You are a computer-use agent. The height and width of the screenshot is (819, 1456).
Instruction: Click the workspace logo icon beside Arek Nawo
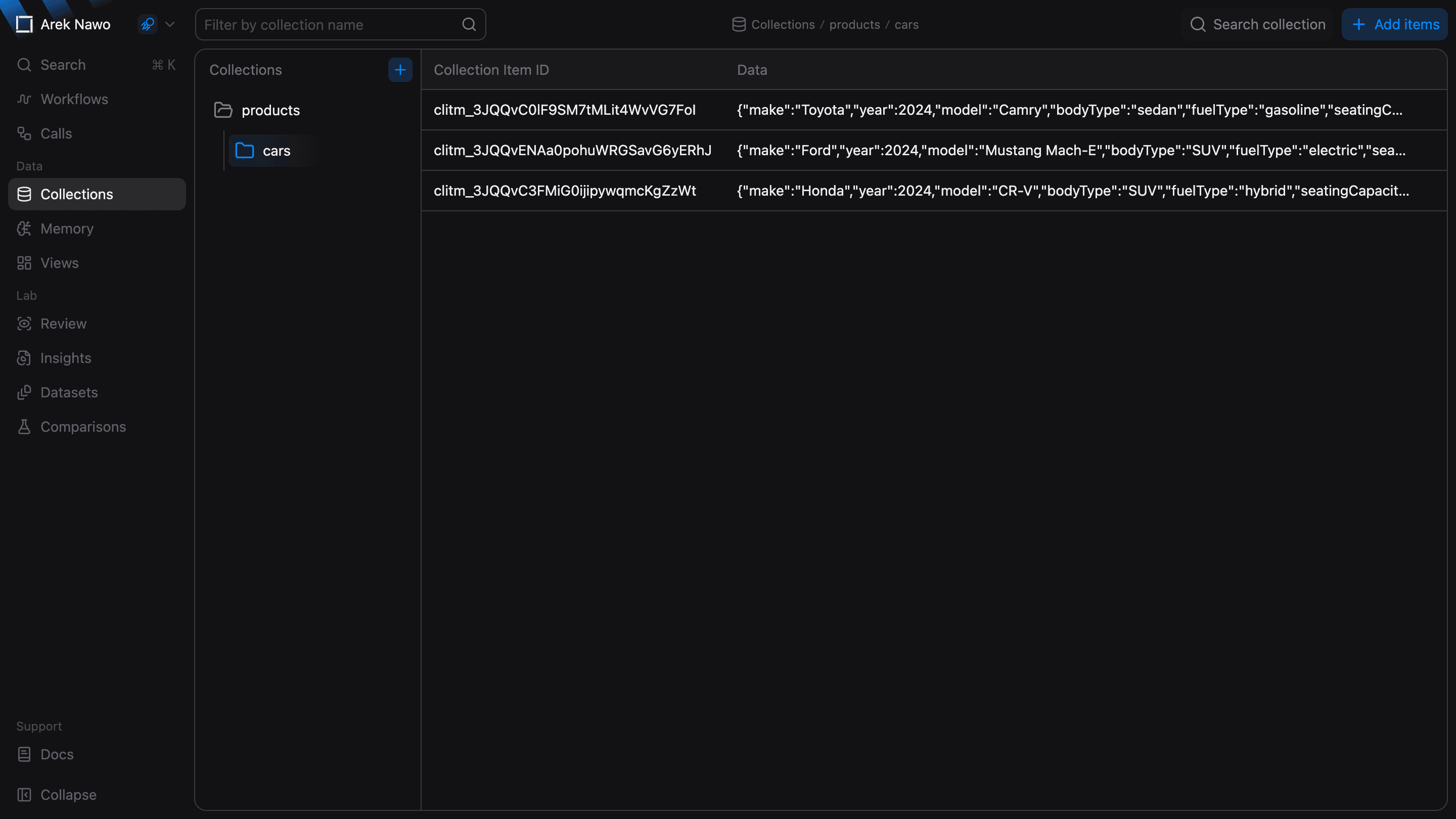coord(24,24)
